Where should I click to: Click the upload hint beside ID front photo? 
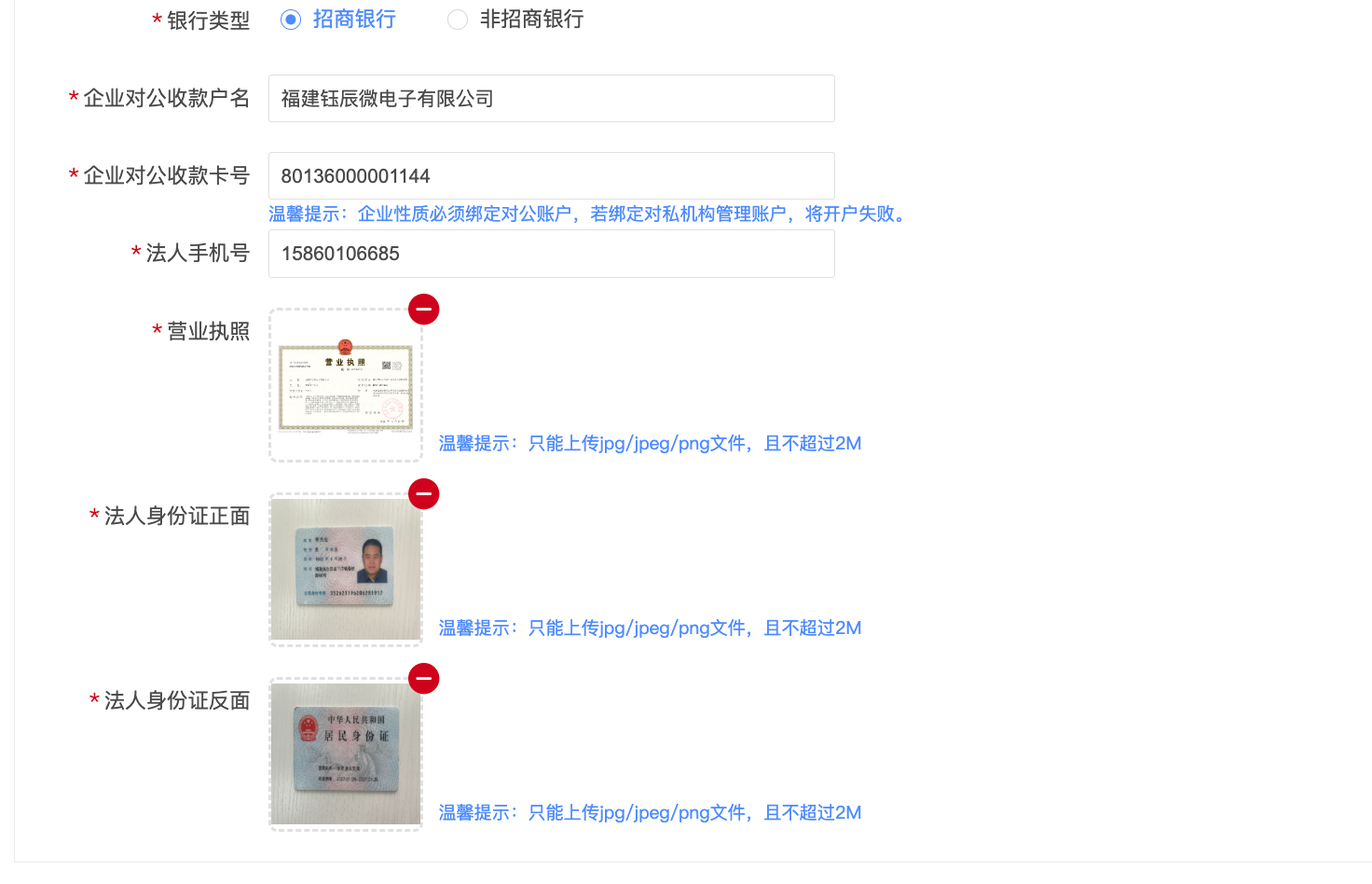coord(650,628)
